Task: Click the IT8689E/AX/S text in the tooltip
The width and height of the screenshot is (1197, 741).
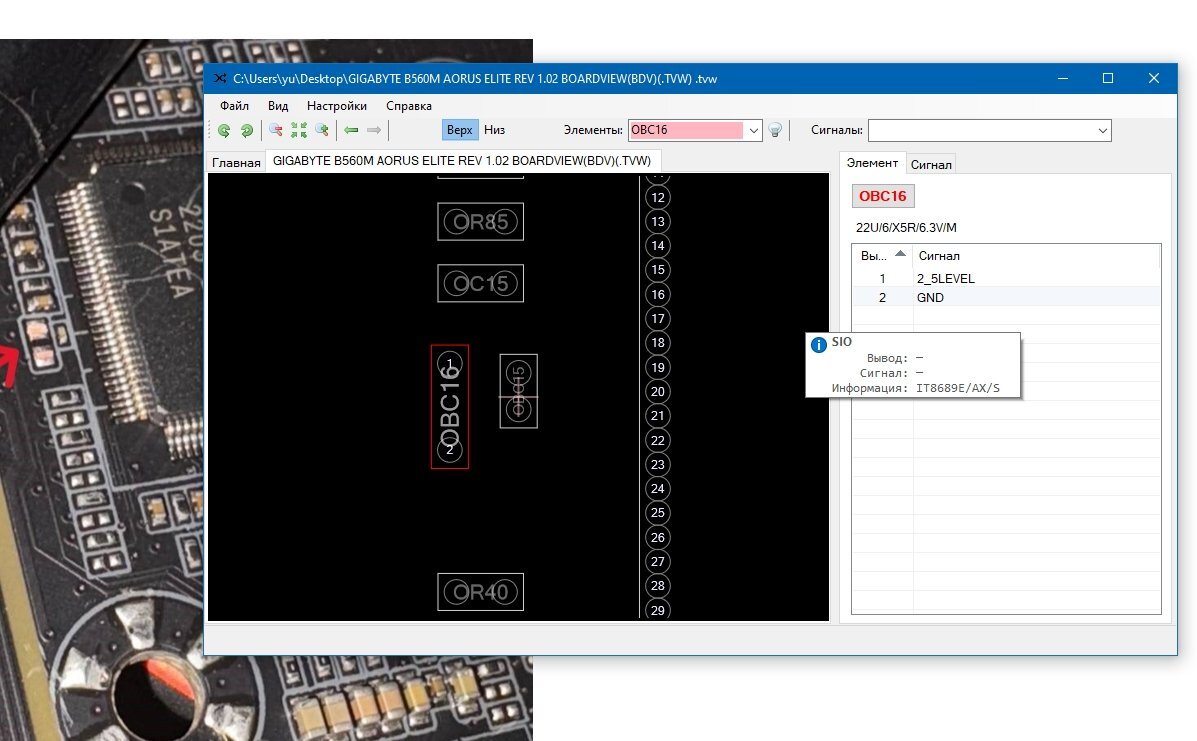Action: pos(958,388)
